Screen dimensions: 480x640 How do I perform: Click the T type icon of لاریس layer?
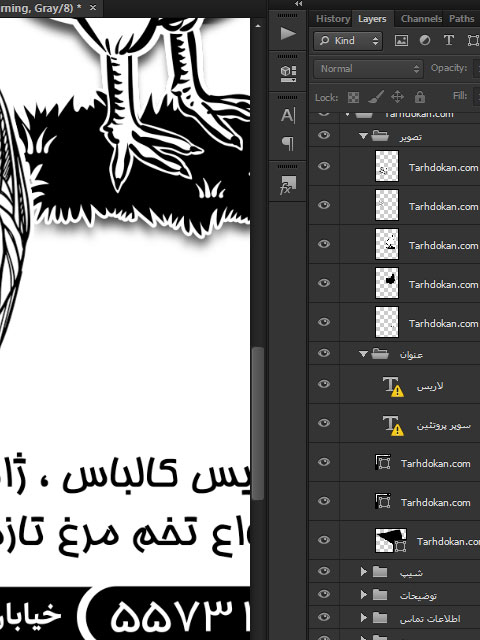pyautogui.click(x=393, y=386)
